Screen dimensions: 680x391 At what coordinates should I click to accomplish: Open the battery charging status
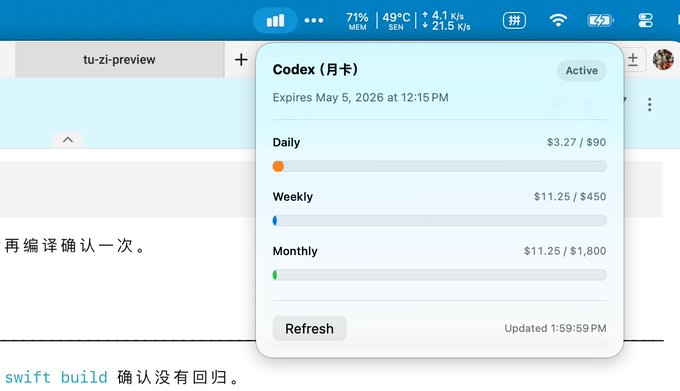click(x=600, y=20)
